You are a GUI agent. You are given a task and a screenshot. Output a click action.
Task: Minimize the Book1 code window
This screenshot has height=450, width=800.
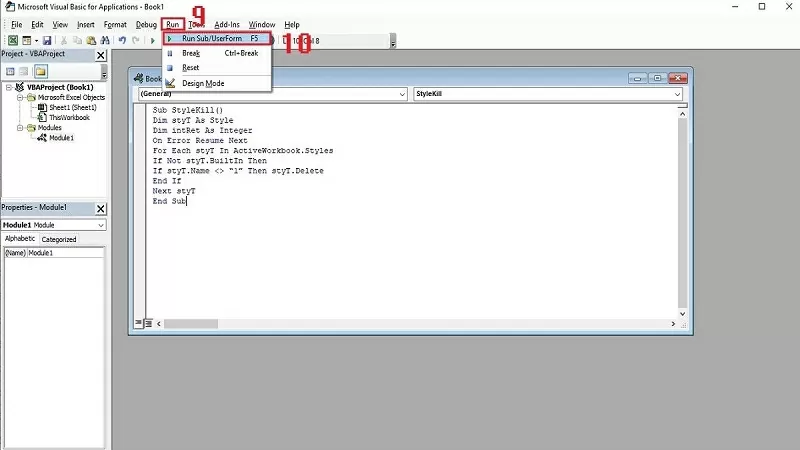(x=637, y=78)
